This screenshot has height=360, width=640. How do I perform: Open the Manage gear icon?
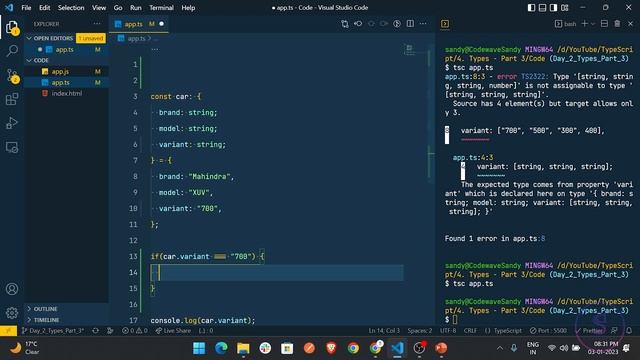[x=12, y=313]
